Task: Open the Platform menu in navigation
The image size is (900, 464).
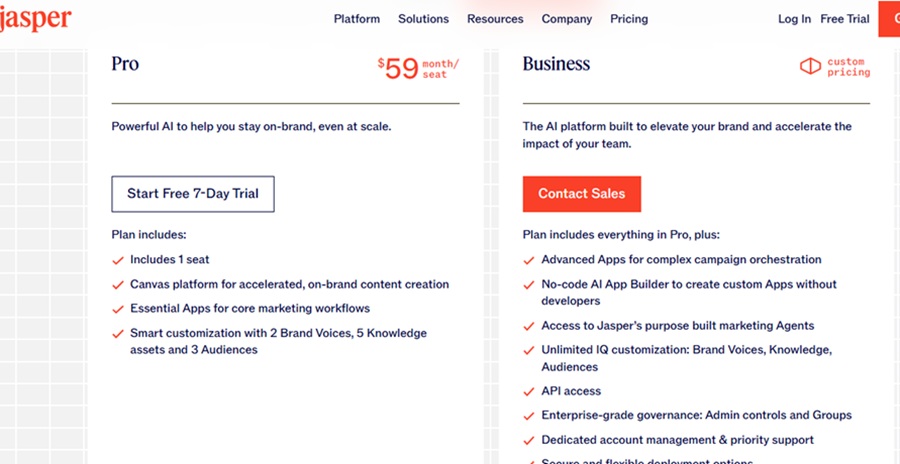Action: (x=357, y=19)
